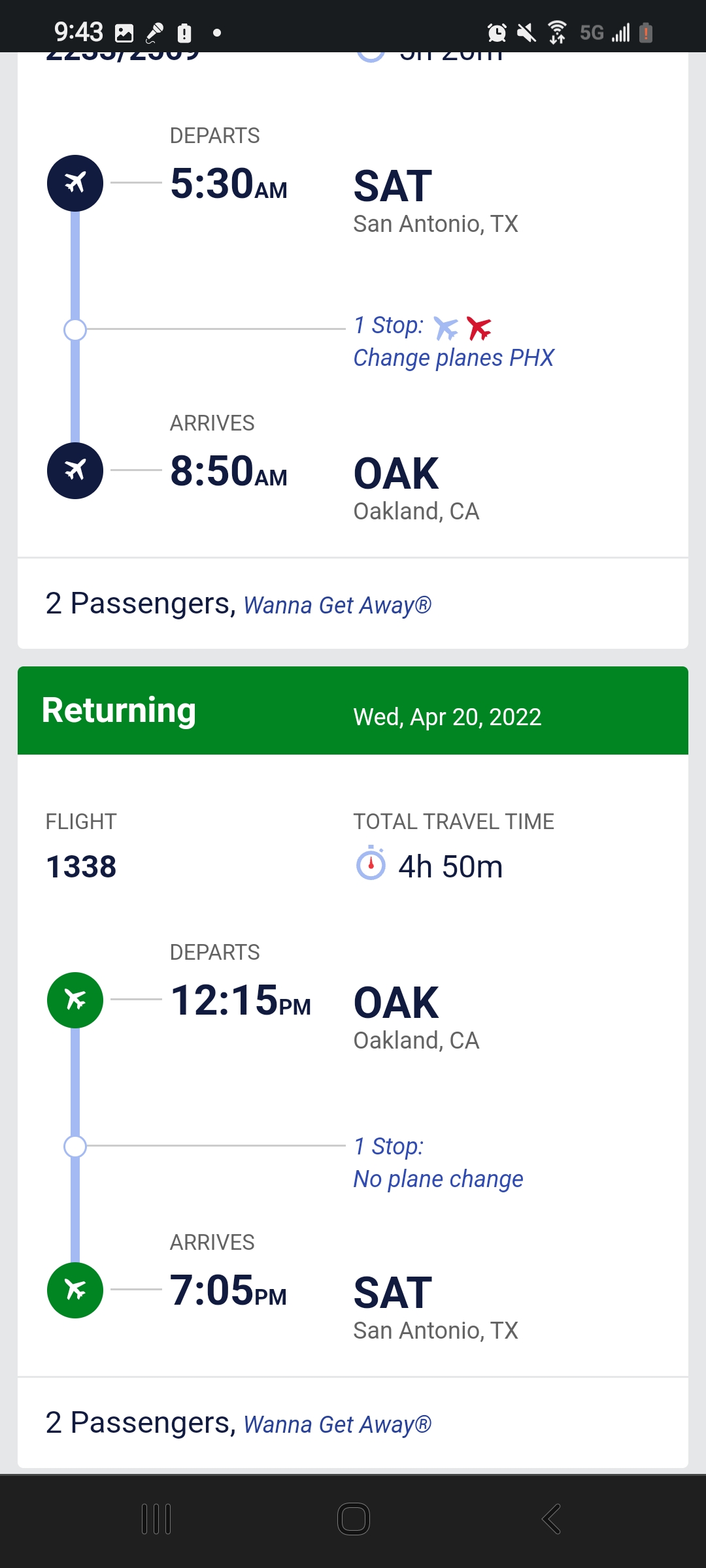
Task: Tap the green SAT arrival plane icon
Action: 75,1290
